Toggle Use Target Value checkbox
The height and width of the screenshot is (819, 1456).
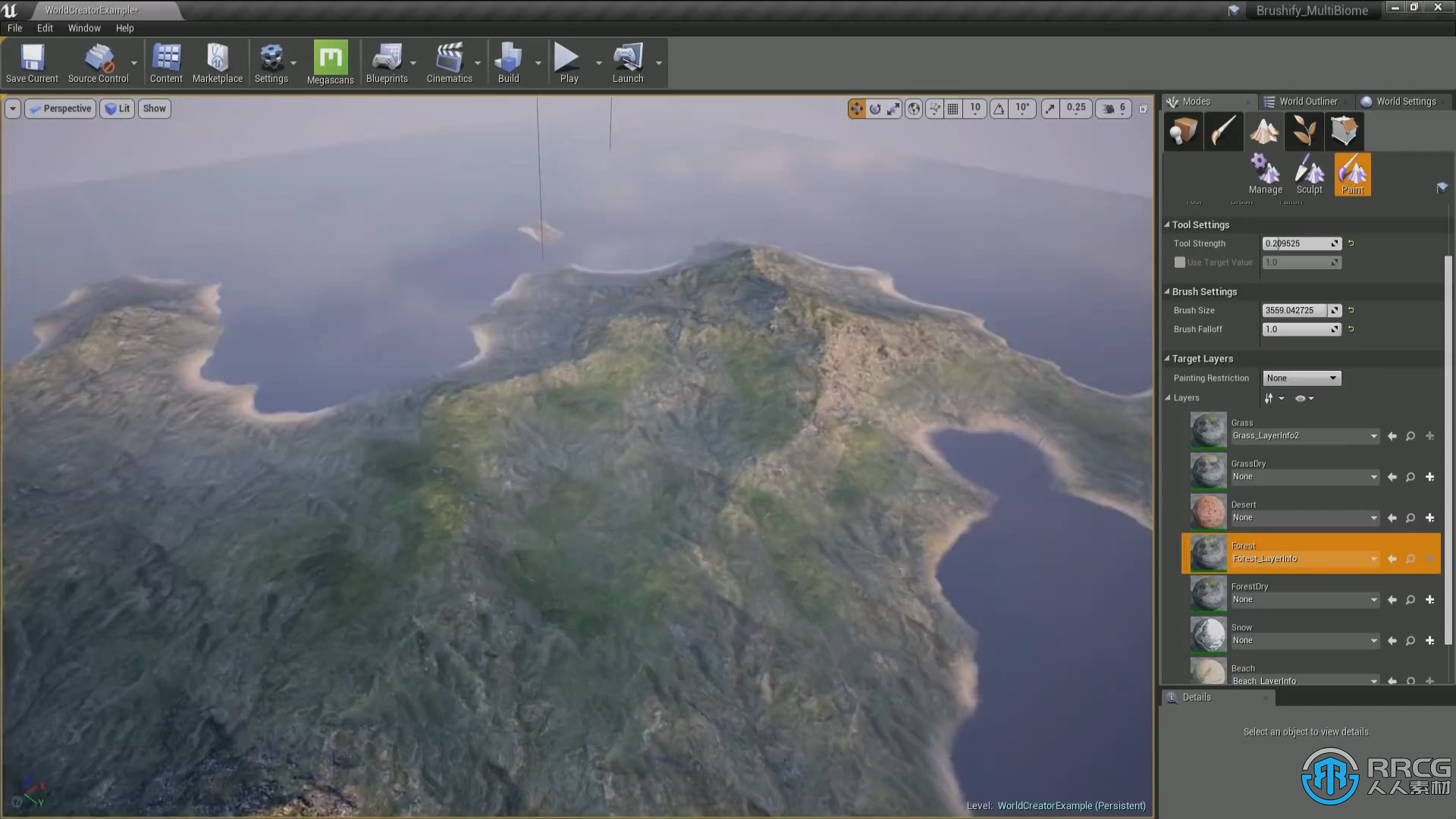1180,262
